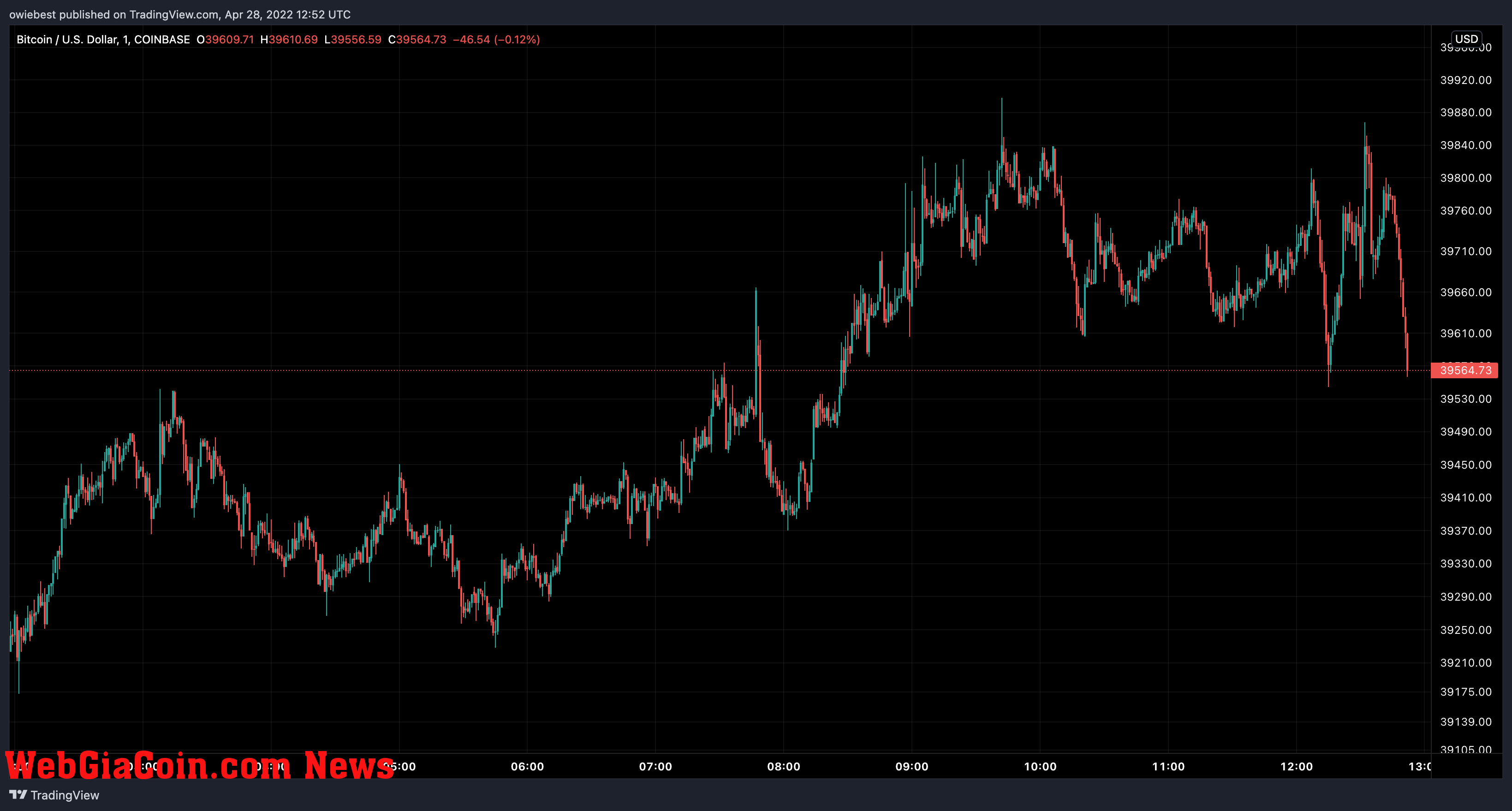
Task: Click the low value L39556.59
Action: click(353, 39)
